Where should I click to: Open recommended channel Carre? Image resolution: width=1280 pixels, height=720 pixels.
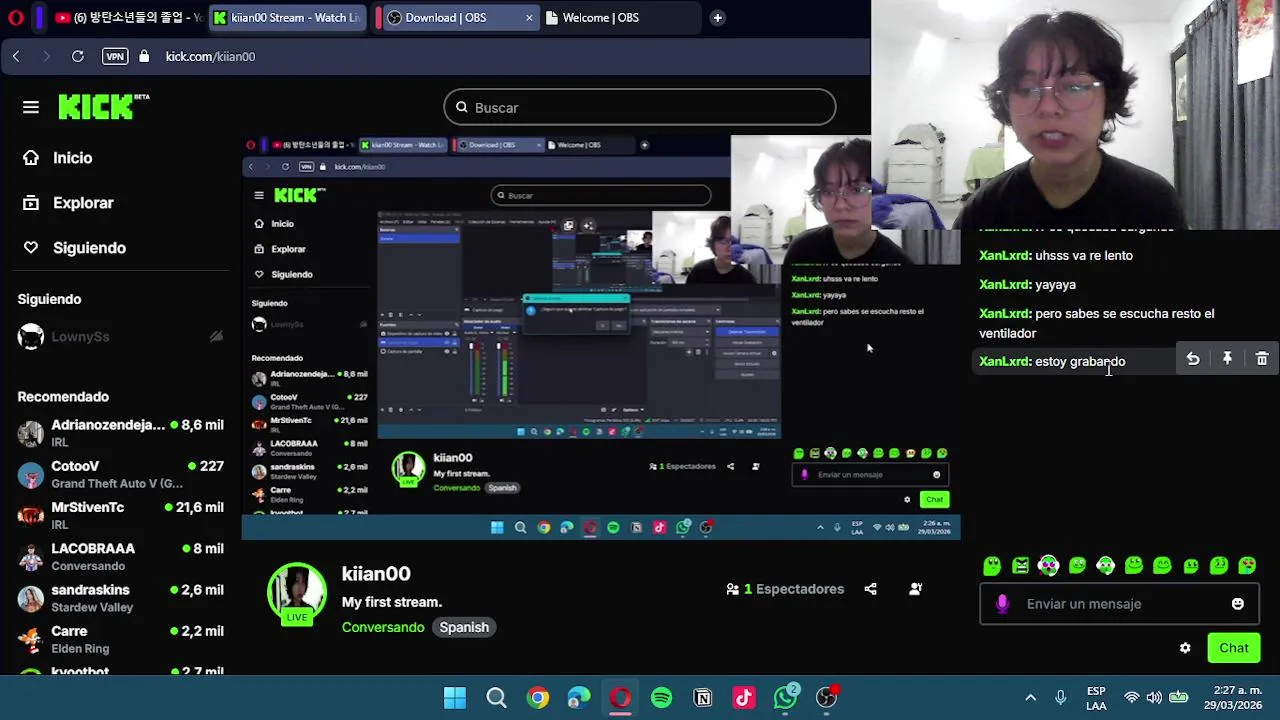pos(120,639)
